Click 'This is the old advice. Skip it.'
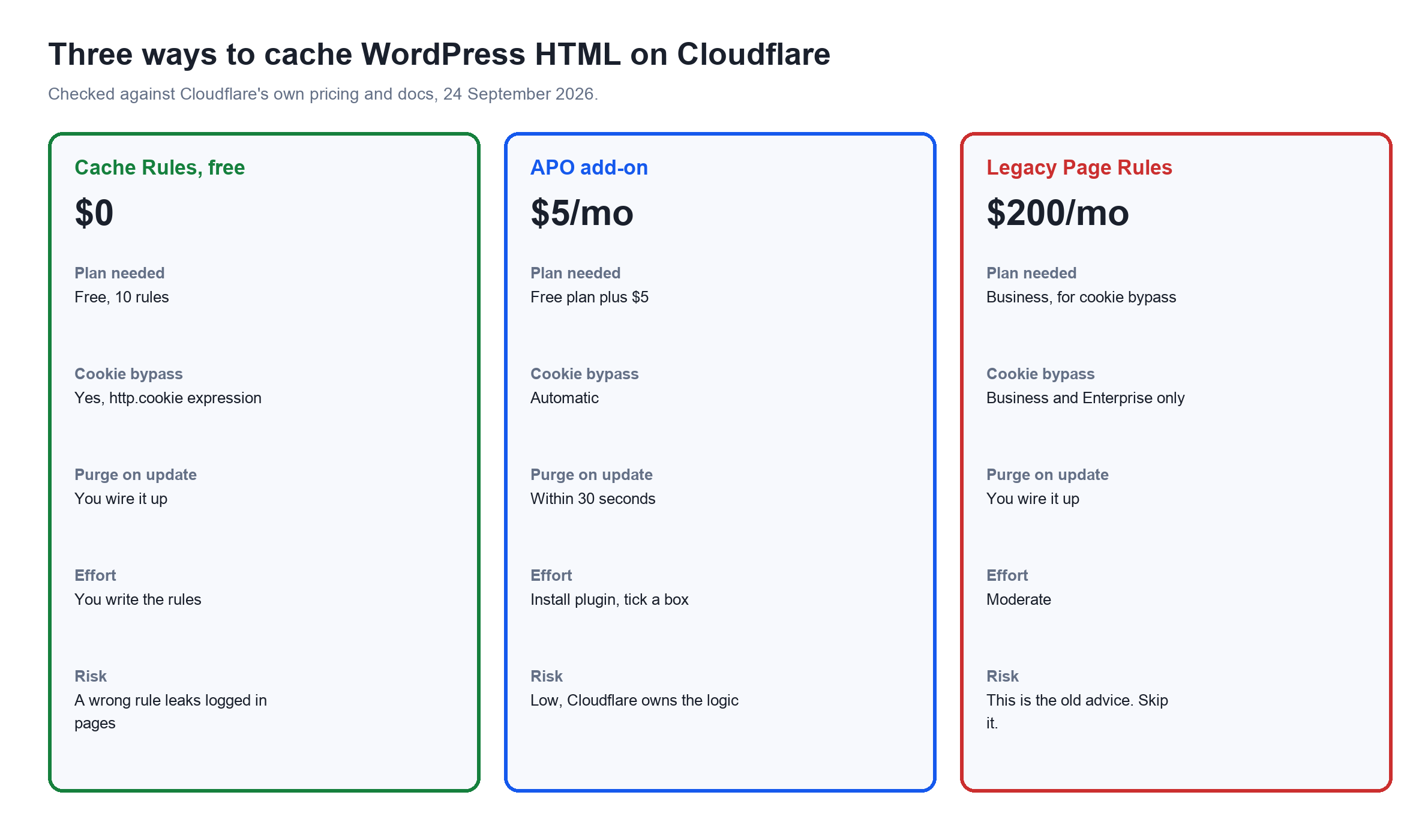This screenshot has width=1416, height=840. pos(1078,712)
